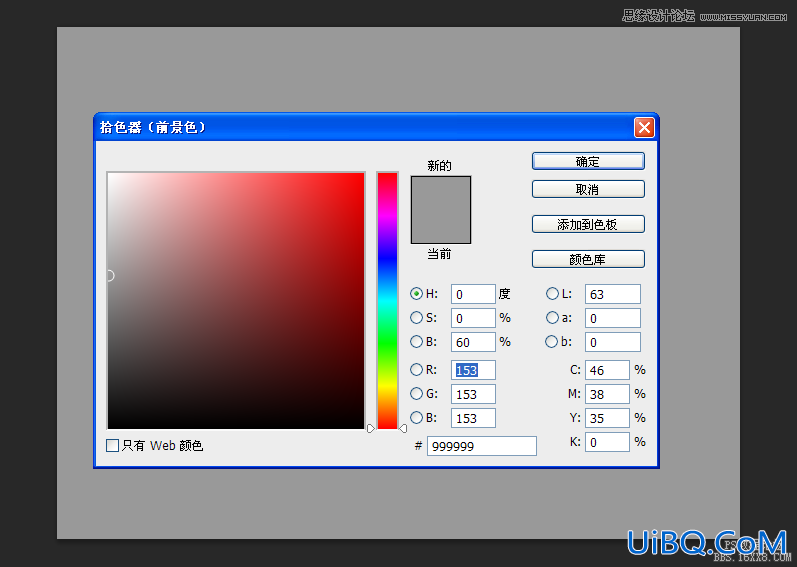Click the vertical hue spectrum slider
The width and height of the screenshot is (797, 567).
[387, 301]
